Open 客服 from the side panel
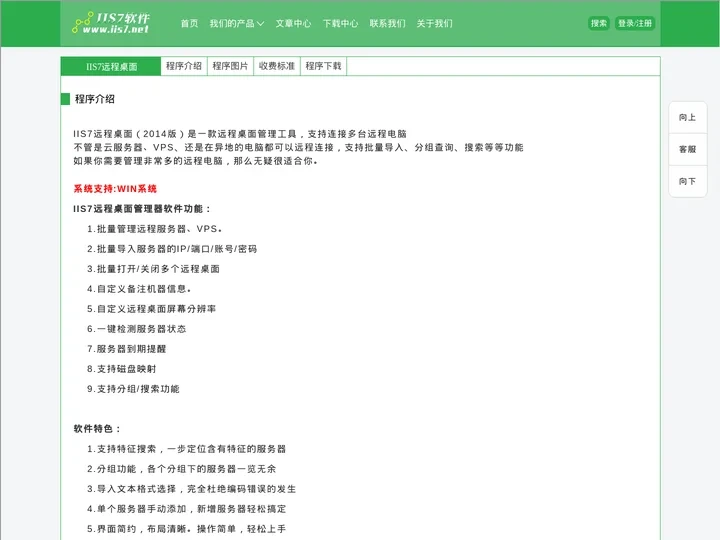This screenshot has width=720, height=540. pyautogui.click(x=687, y=149)
